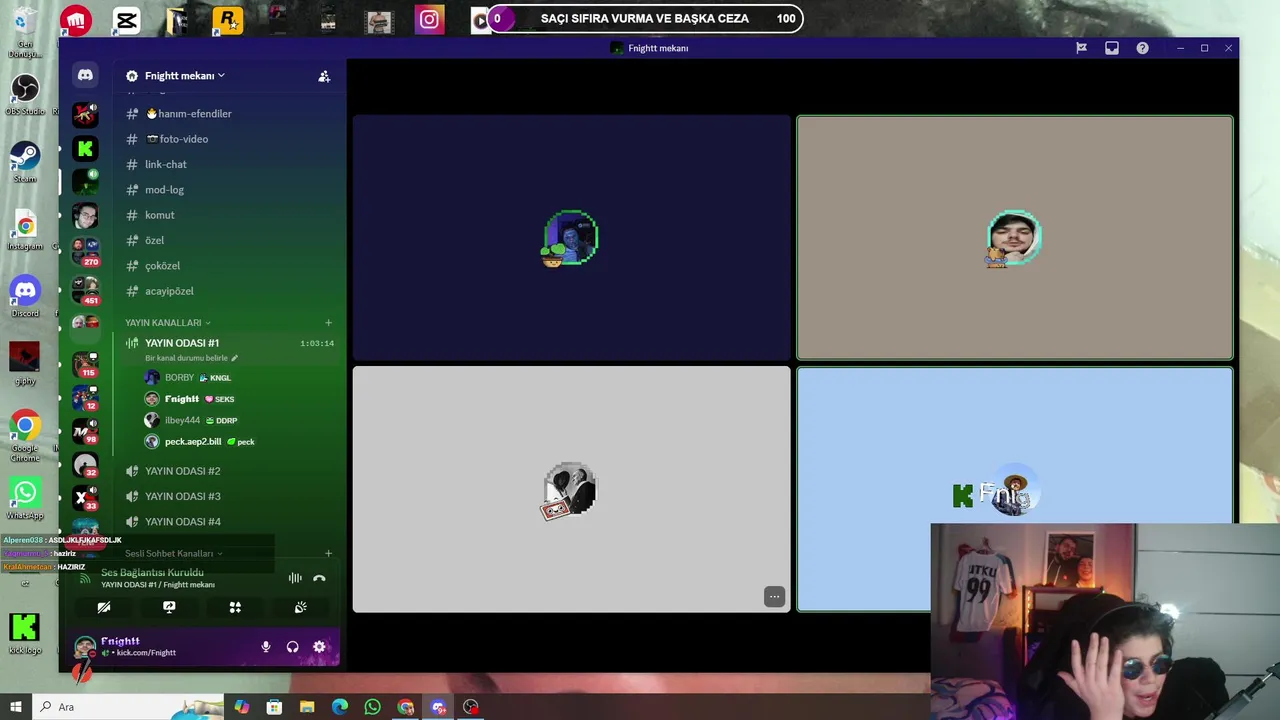Add a channel to Sesli Sohbet Kanalları
This screenshot has width=1280, height=720.
(x=328, y=553)
